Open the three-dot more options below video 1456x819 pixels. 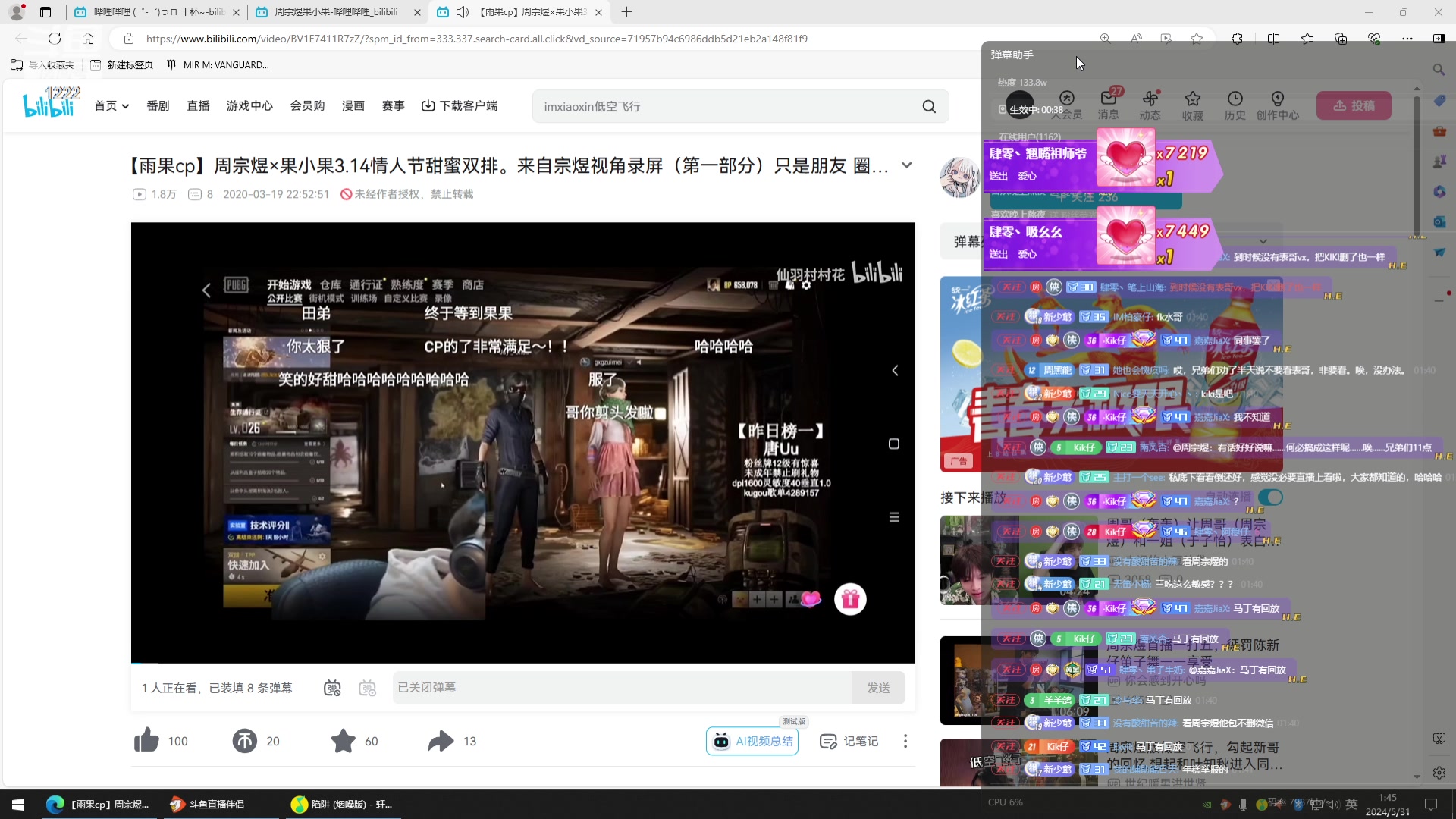905,741
